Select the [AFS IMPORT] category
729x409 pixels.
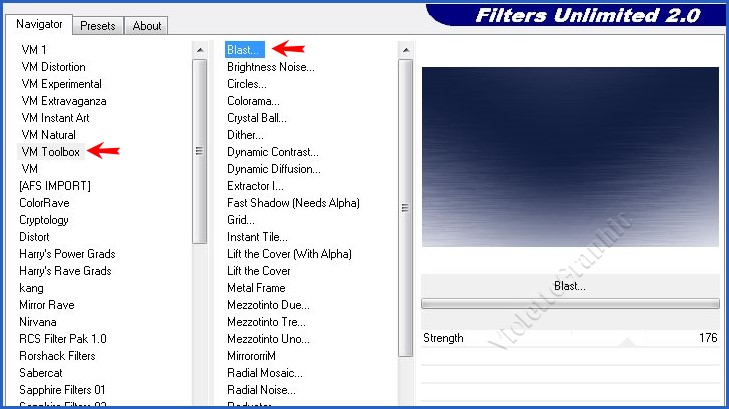(55, 186)
